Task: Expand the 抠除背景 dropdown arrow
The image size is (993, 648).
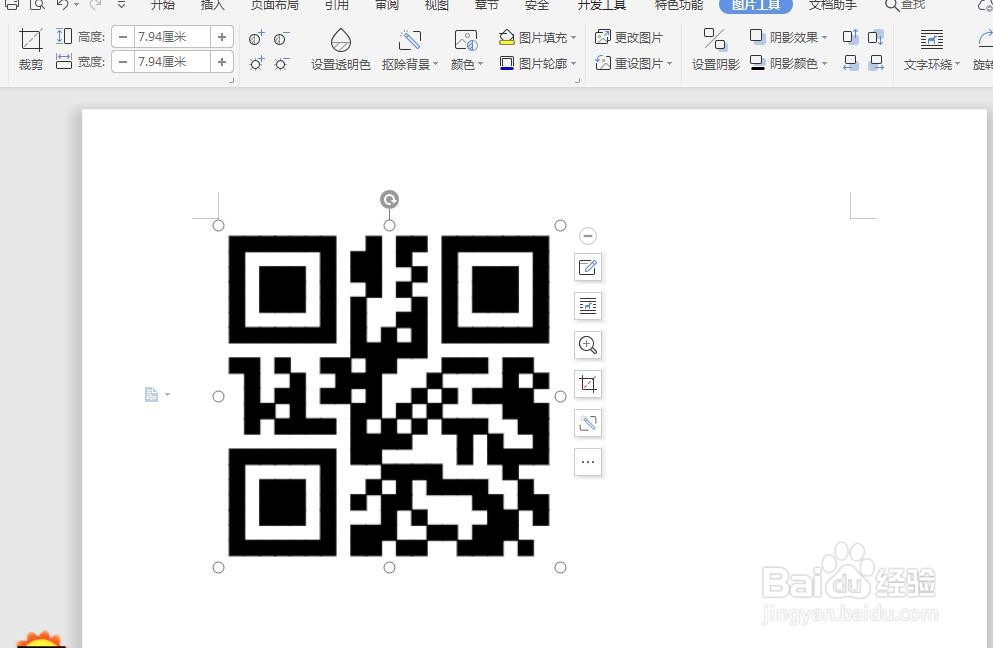Action: click(436, 64)
